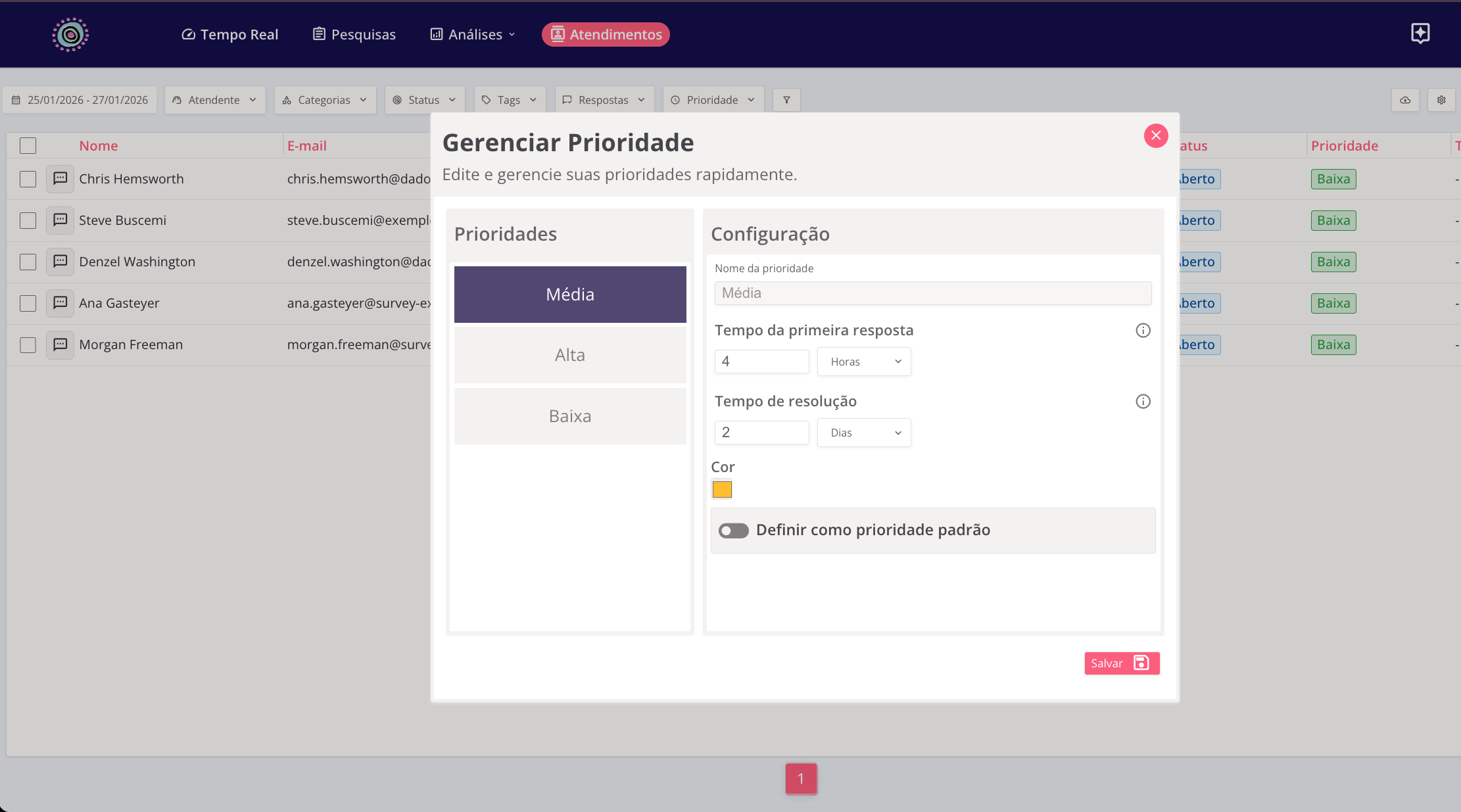Image resolution: width=1461 pixels, height=812 pixels.
Task: Click the AI sparkle icon in header
Action: [1420, 34]
